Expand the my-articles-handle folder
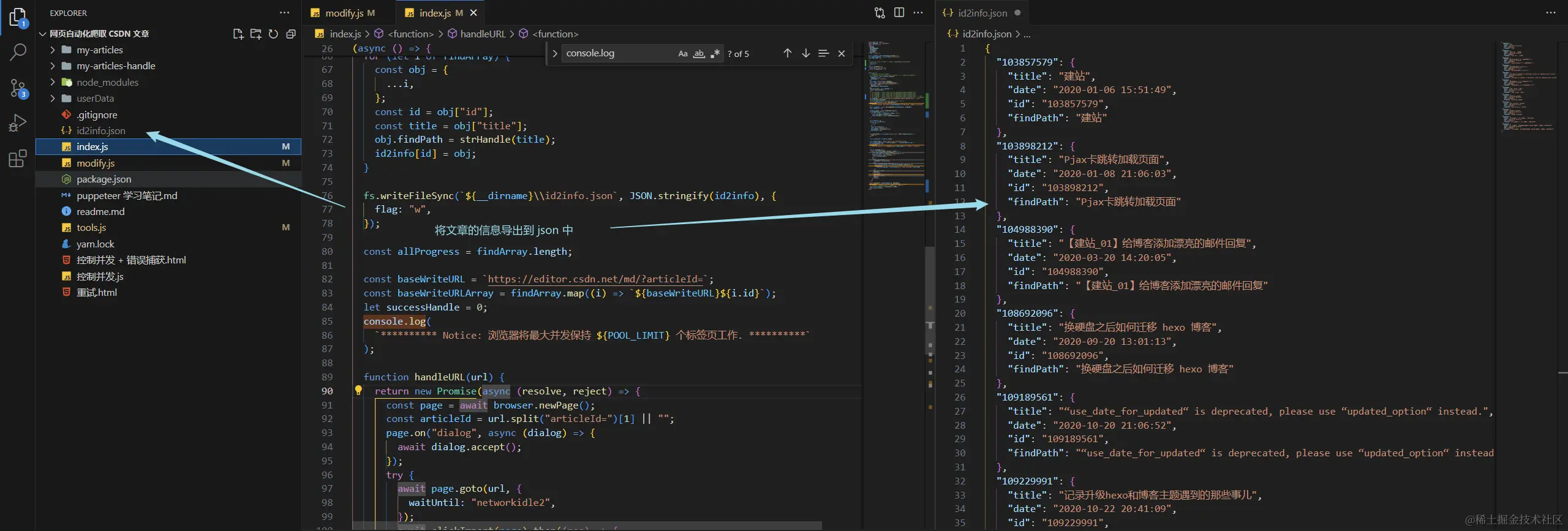The image size is (1568, 531). click(x=53, y=66)
